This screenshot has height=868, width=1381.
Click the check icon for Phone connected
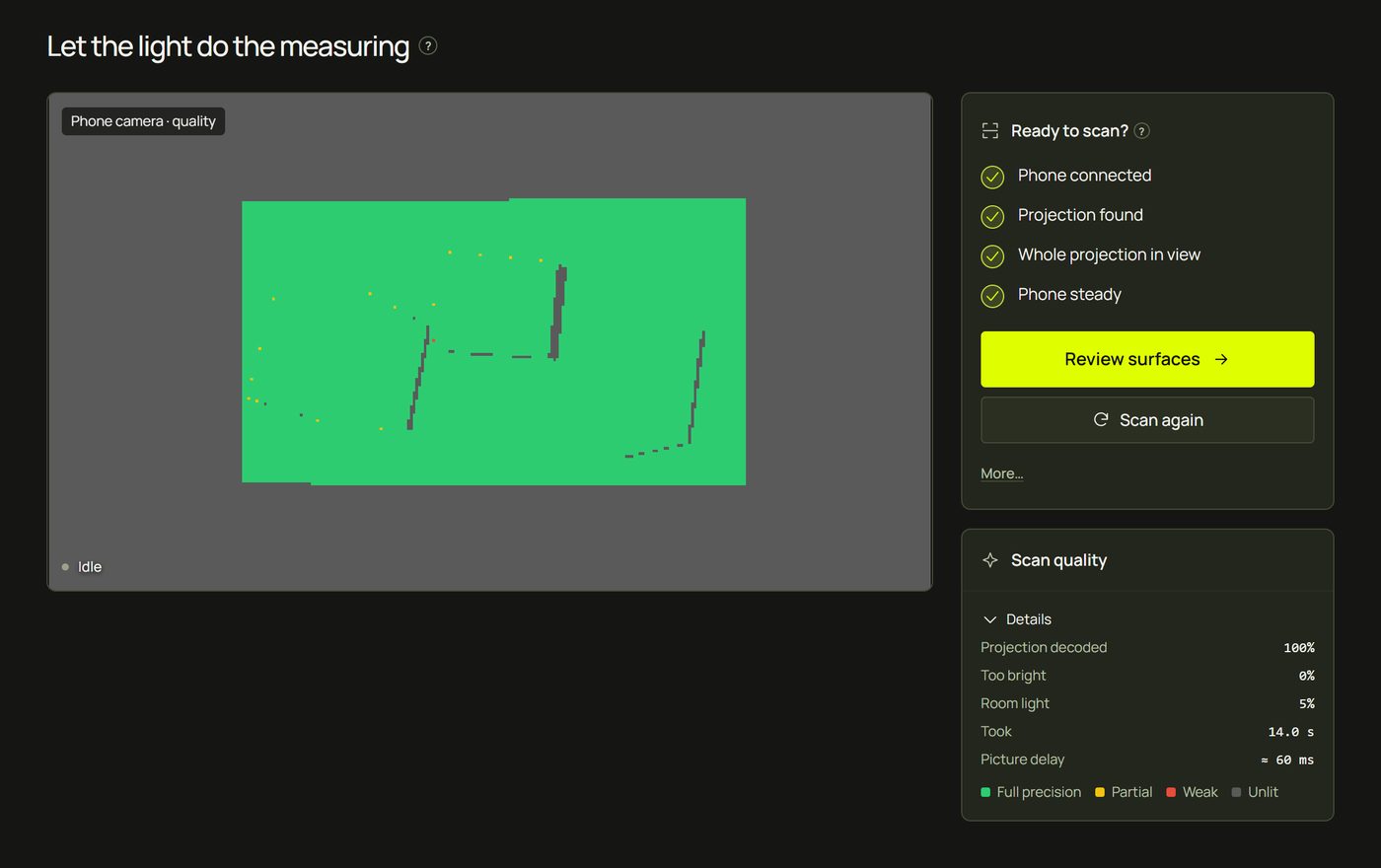[x=992, y=177]
